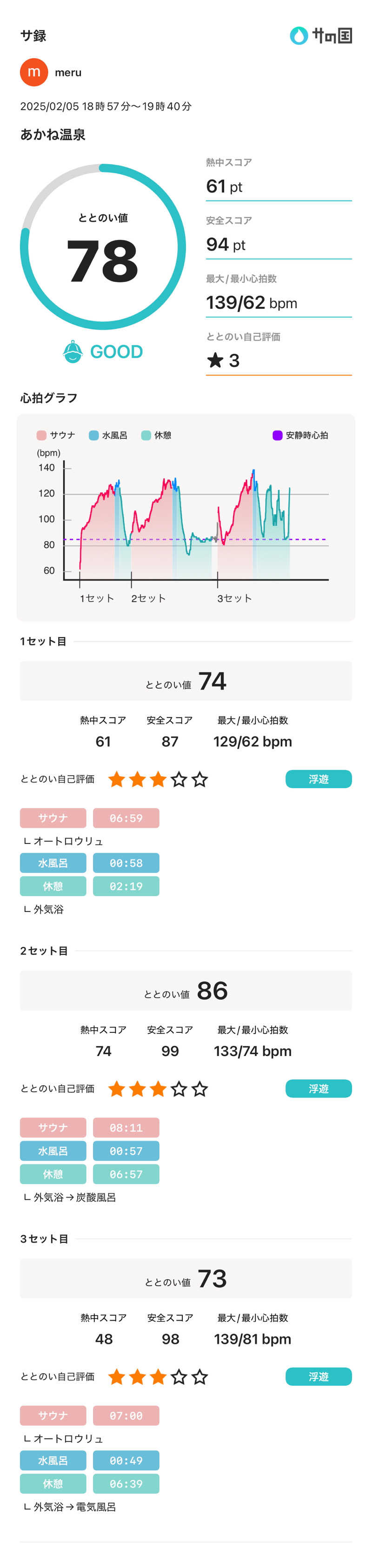Click the サウナ label in set 2
Image resolution: width=372 pixels, height=1568 pixels.
pos(53,1128)
